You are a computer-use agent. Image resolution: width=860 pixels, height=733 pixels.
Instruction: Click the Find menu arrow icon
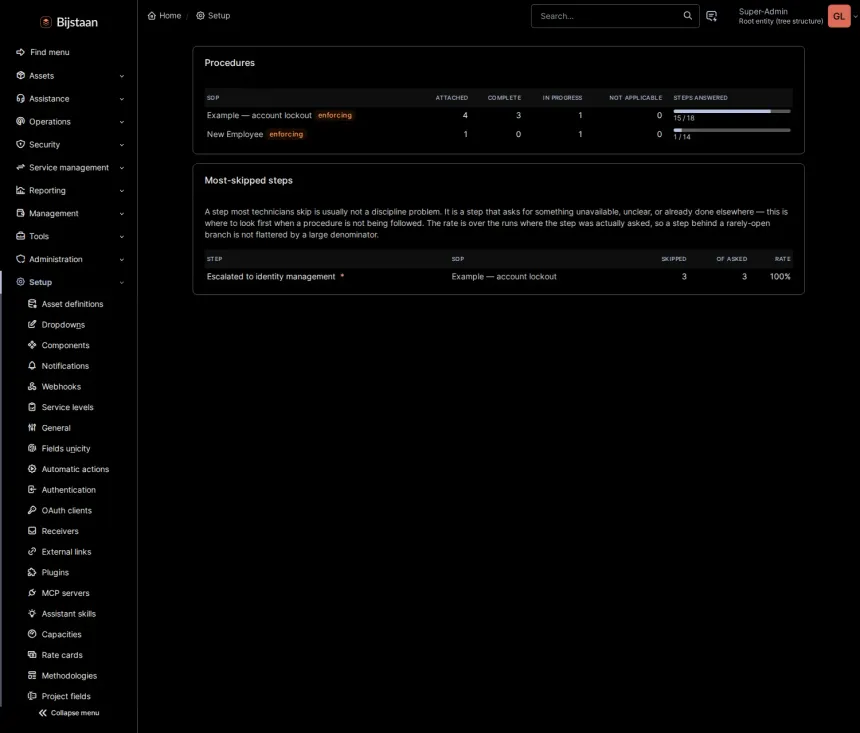[x=20, y=52]
